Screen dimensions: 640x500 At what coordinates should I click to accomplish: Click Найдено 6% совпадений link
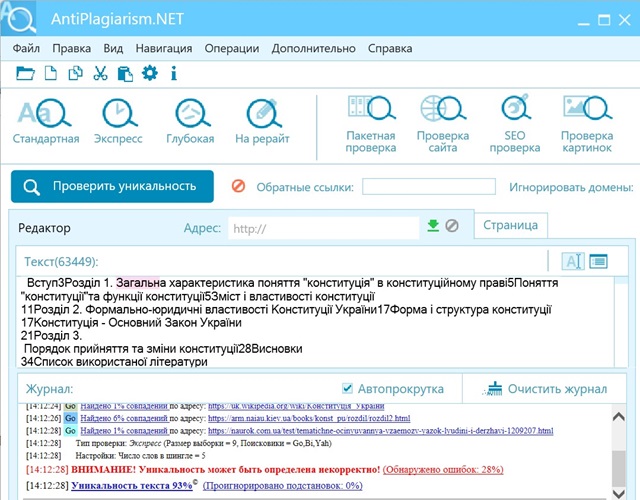[124, 418]
